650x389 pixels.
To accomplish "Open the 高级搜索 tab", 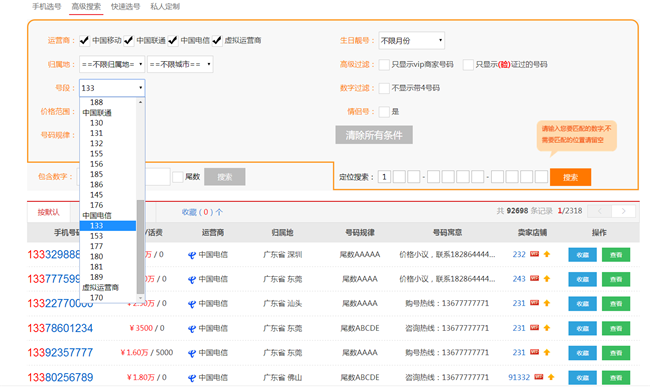I will pos(86,7).
